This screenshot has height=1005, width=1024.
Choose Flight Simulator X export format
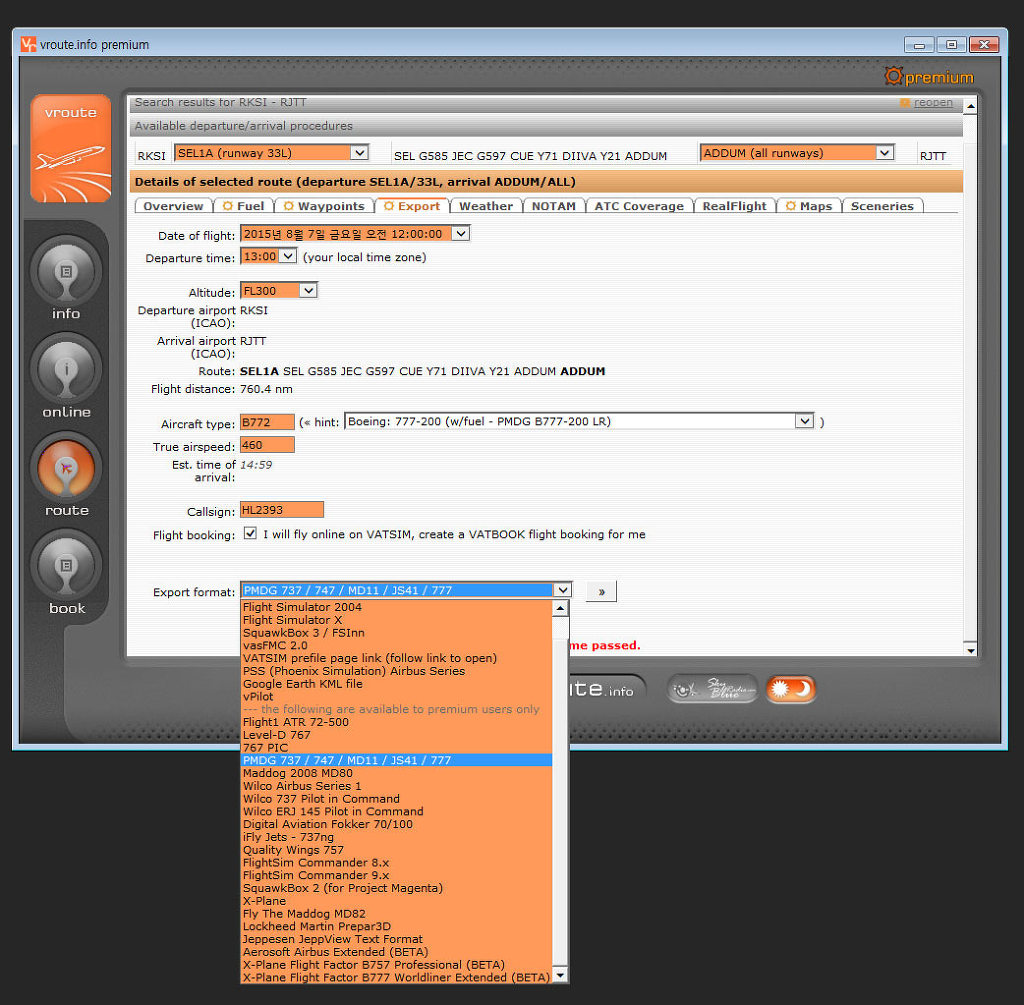(396, 620)
